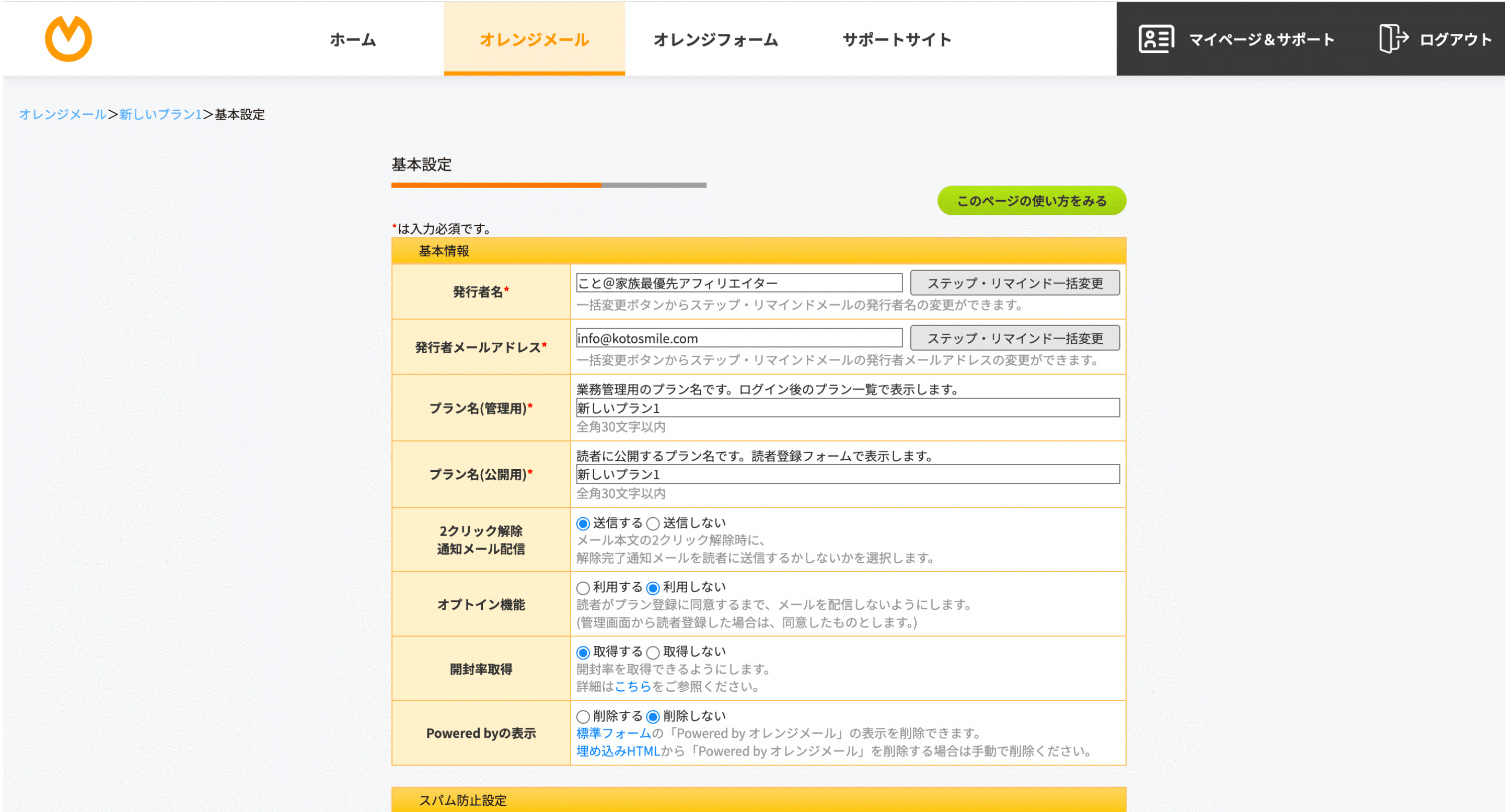Click the 基本情報 section header
1505x812 pixels.
point(758,251)
